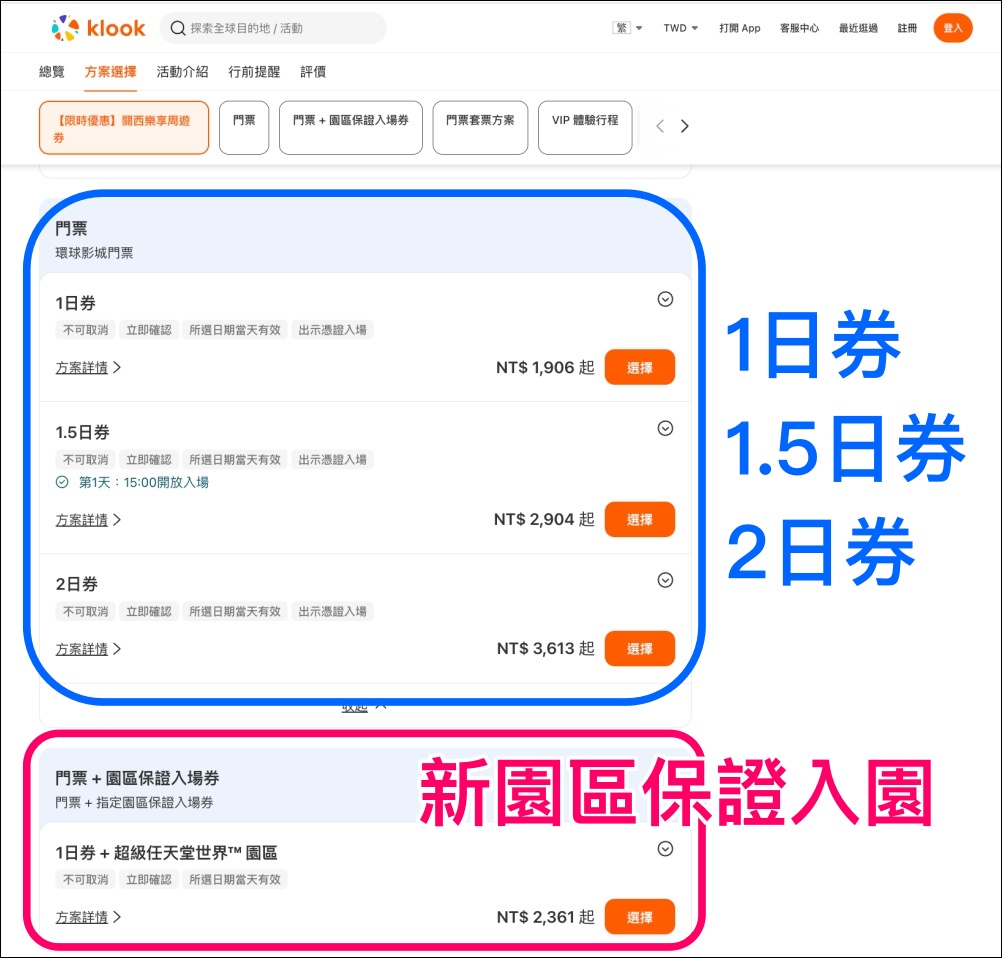Click the next arrow in chip carousel

pos(684,127)
